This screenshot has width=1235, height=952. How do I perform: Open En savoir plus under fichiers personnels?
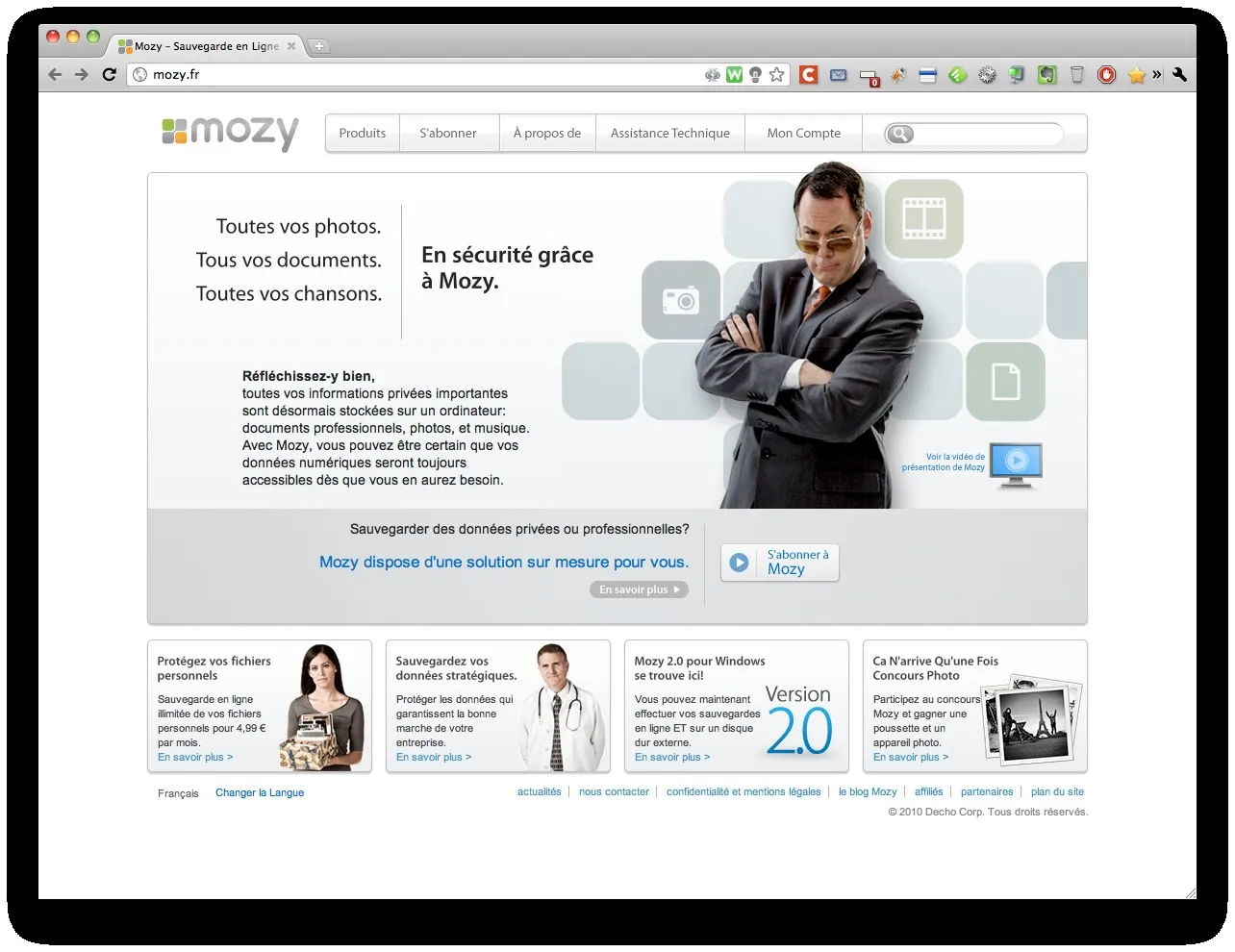point(195,758)
